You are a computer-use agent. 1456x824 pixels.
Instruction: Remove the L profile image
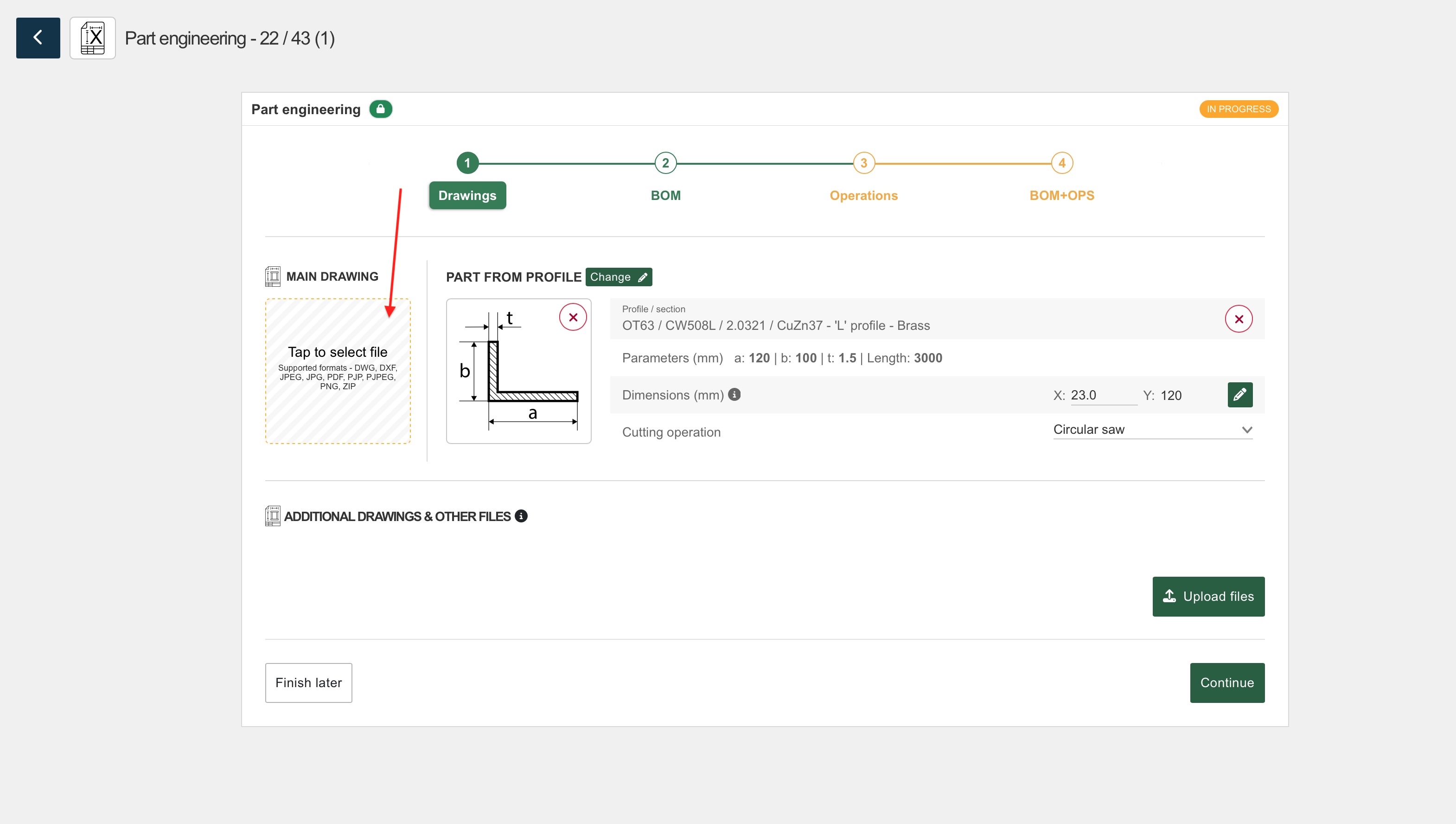point(573,317)
